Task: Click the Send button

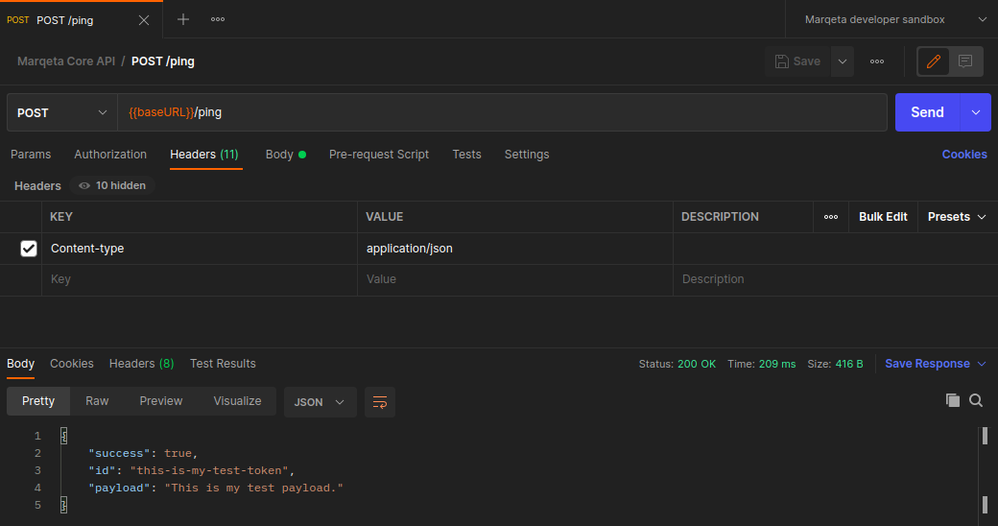Action: pyautogui.click(x=927, y=113)
